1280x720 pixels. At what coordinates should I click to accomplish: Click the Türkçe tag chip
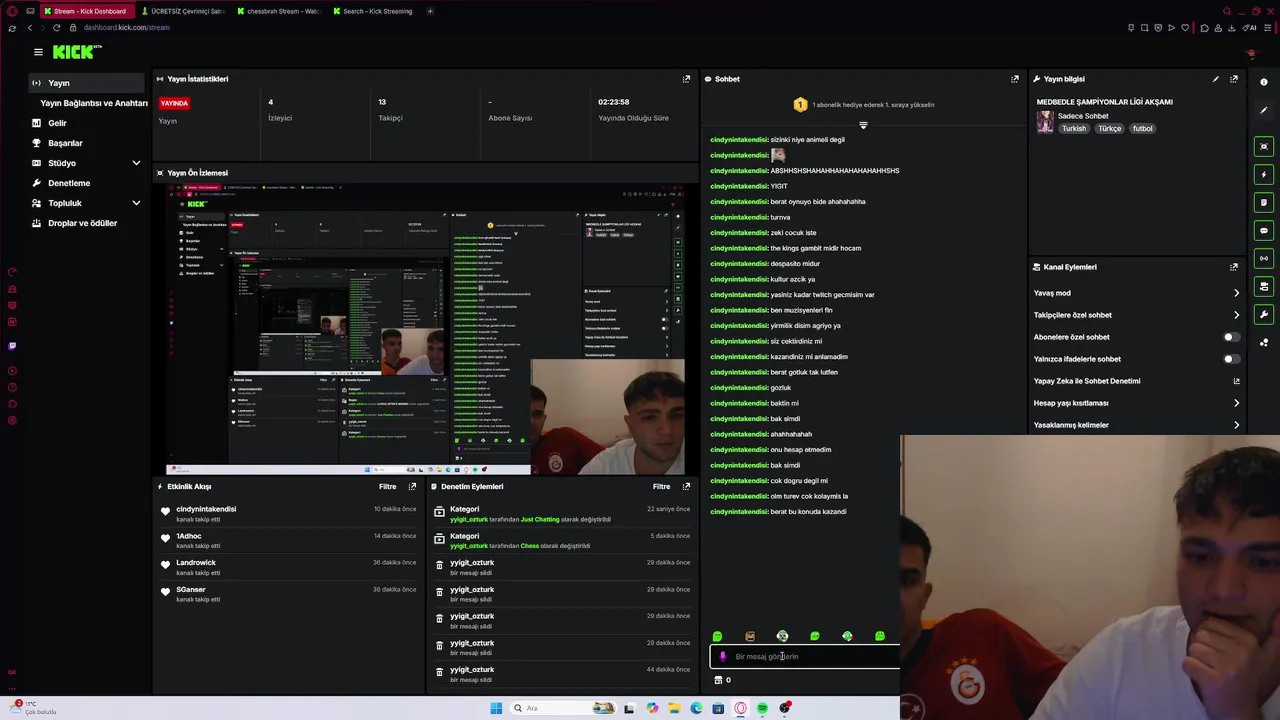point(1110,129)
